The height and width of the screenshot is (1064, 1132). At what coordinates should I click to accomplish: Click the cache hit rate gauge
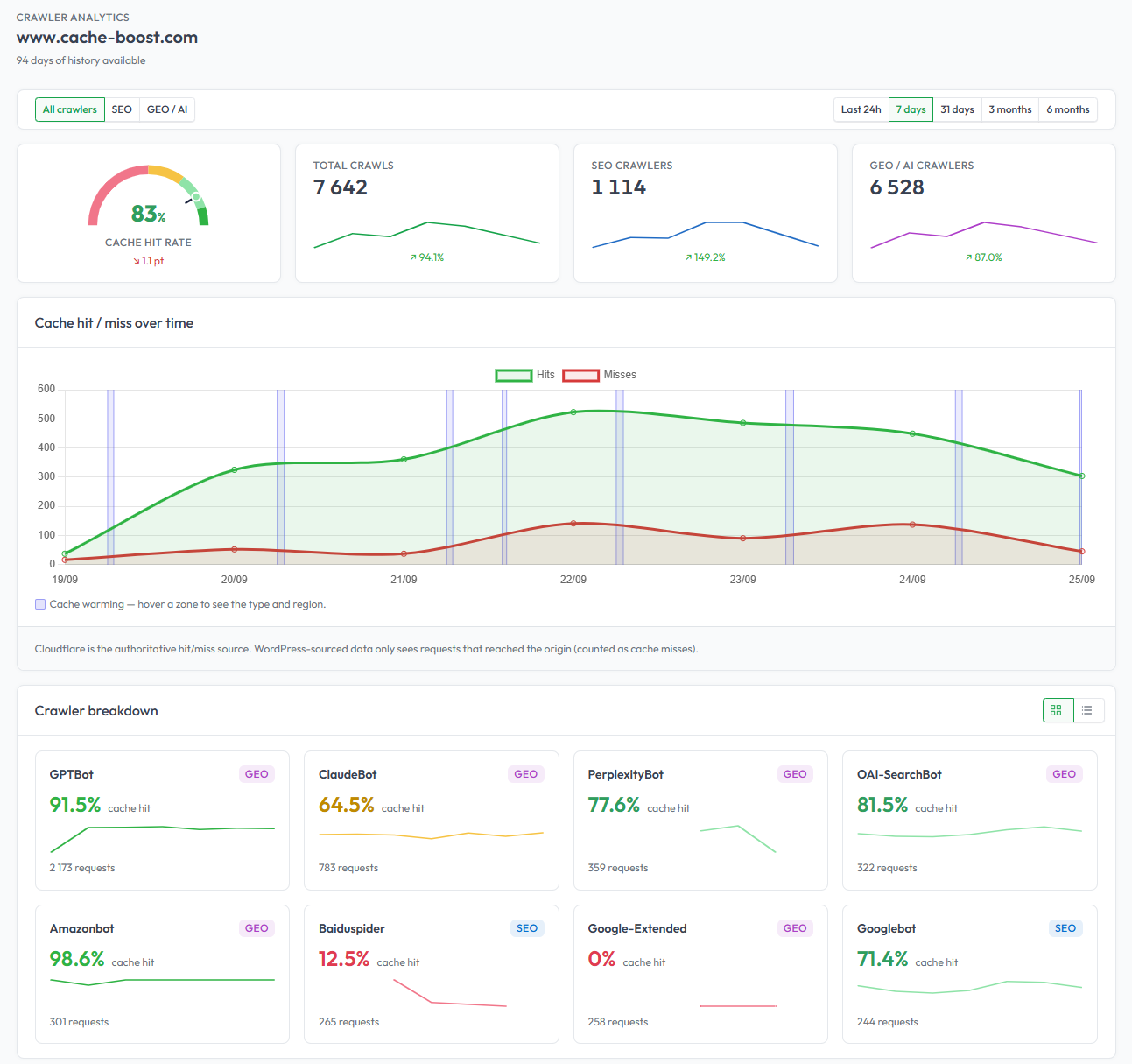click(148, 196)
